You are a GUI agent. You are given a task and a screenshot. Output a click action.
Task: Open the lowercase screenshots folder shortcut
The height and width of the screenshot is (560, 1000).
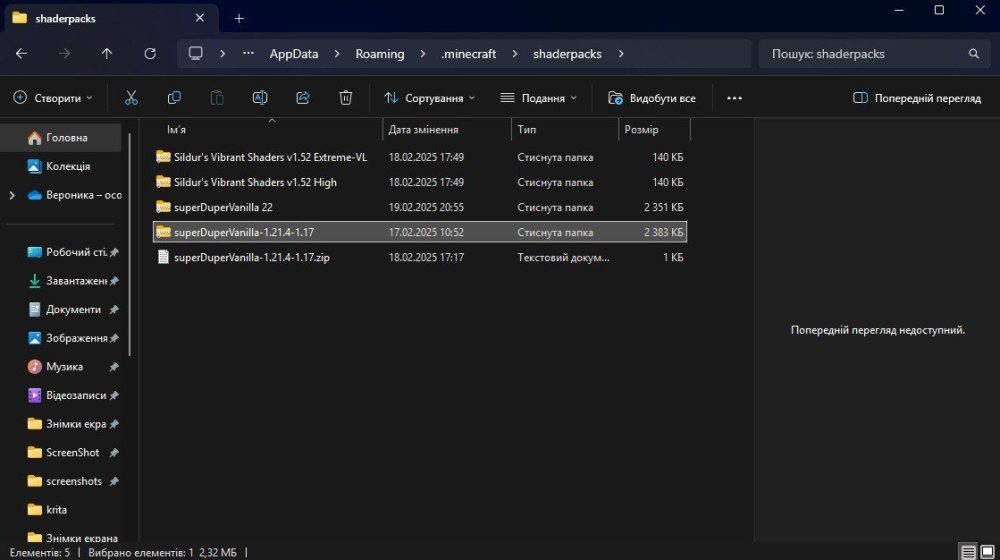point(64,481)
